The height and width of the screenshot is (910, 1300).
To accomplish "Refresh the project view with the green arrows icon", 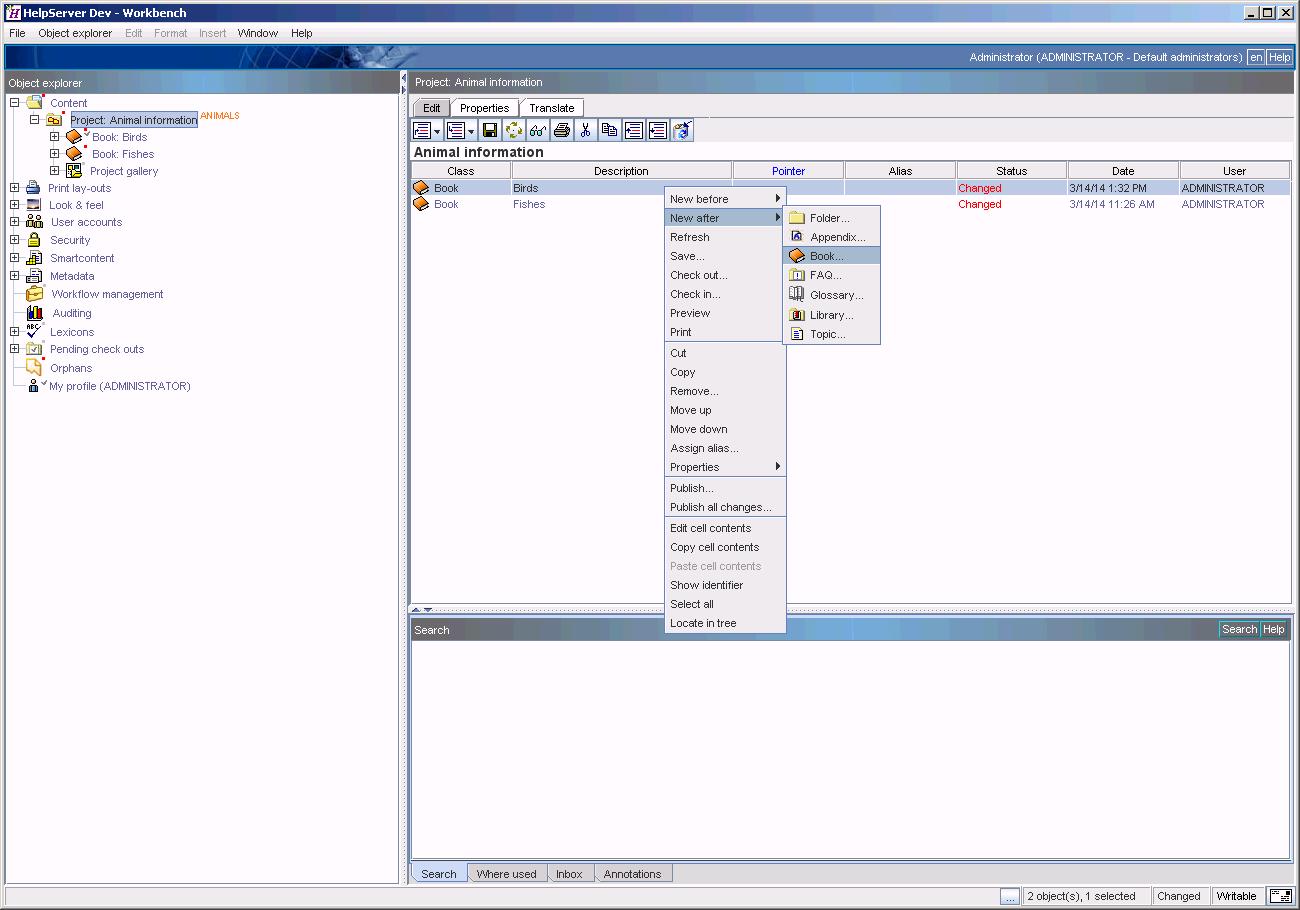I will tap(514, 130).
